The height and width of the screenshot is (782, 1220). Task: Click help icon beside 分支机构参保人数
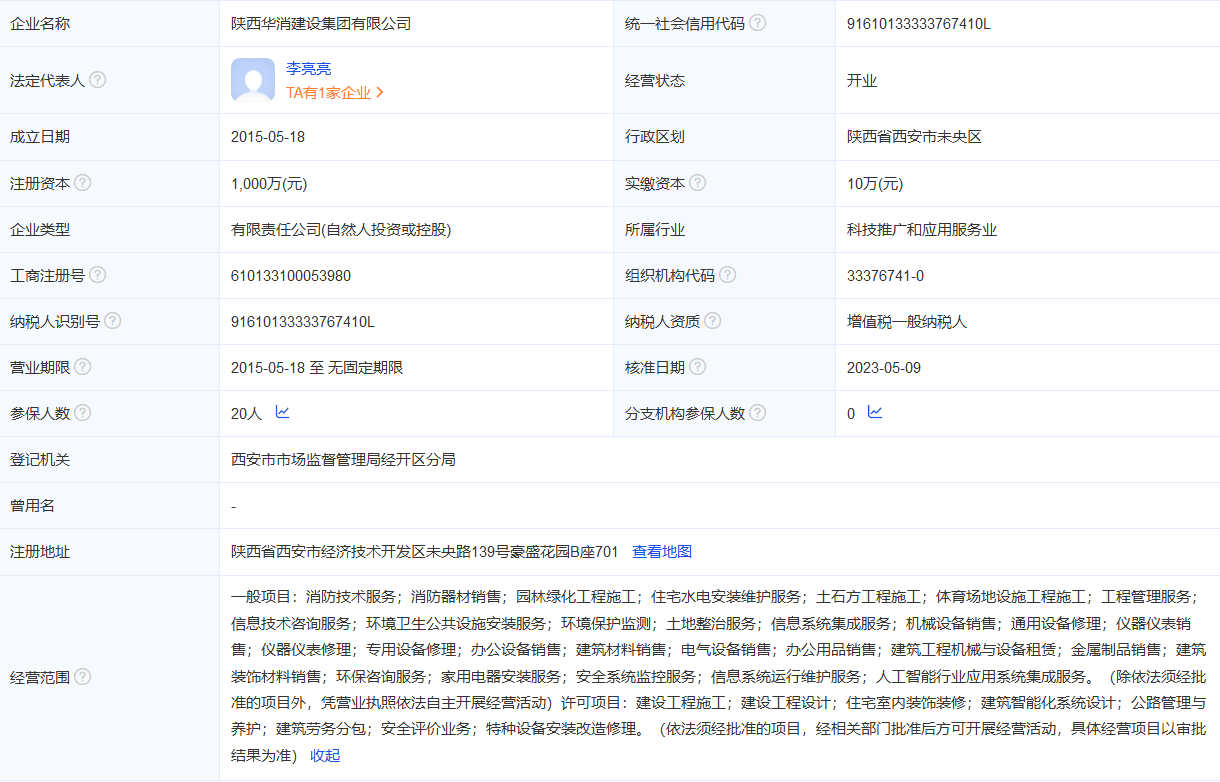click(757, 413)
